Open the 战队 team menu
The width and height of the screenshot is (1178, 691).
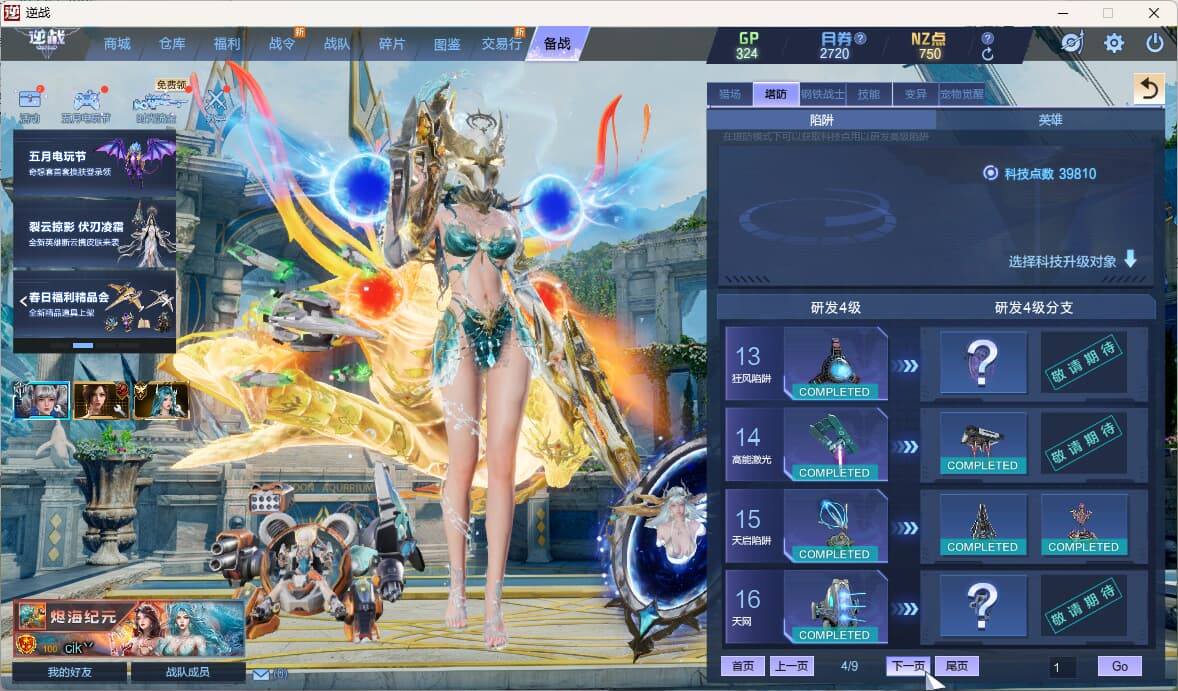tap(337, 44)
